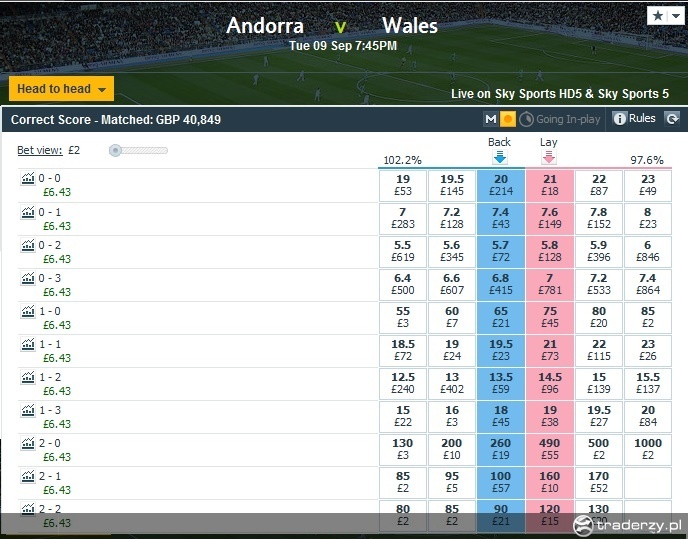Open market Rules info icon

coord(619,119)
